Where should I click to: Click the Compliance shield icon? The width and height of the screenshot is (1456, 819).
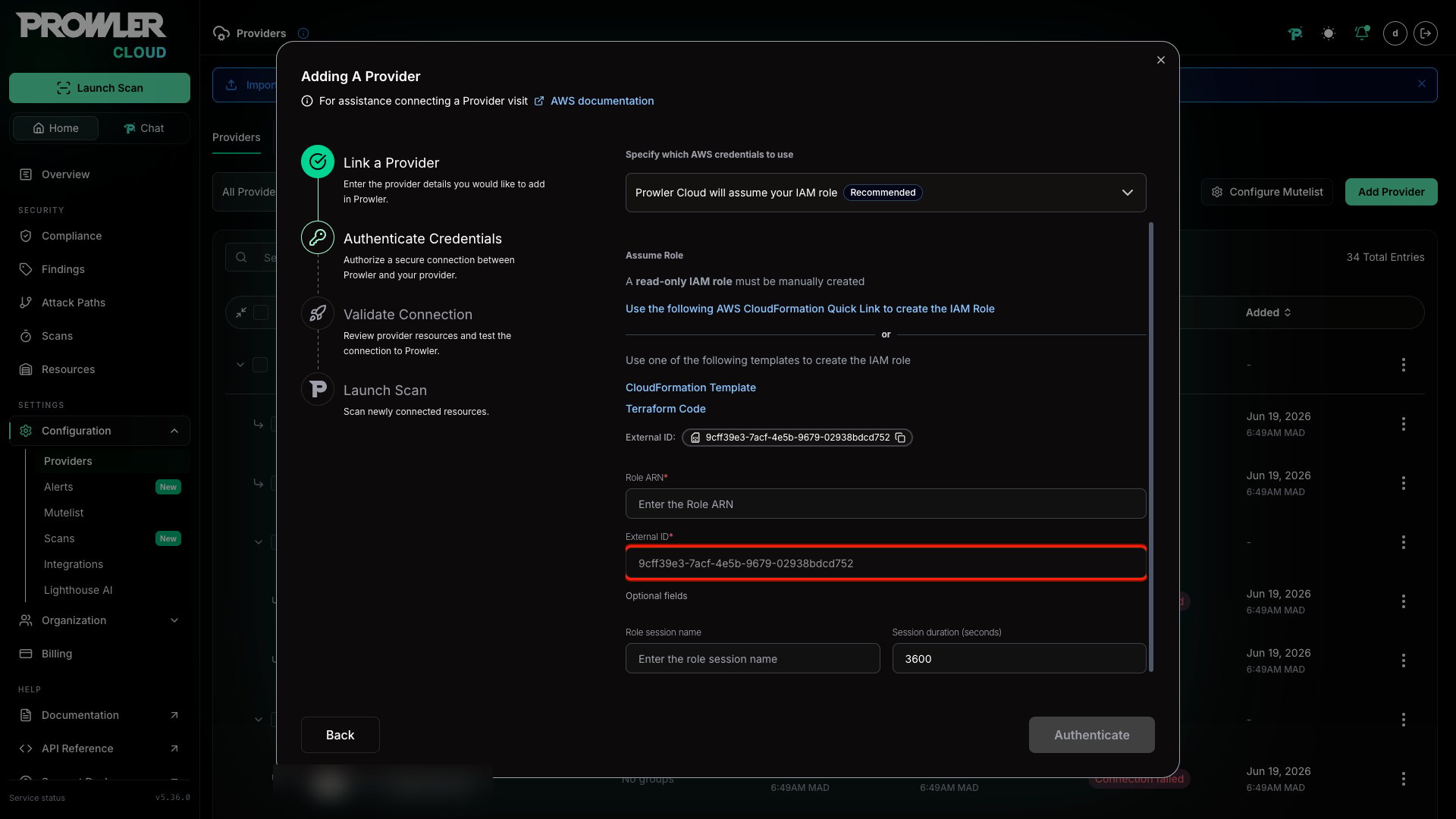(26, 236)
